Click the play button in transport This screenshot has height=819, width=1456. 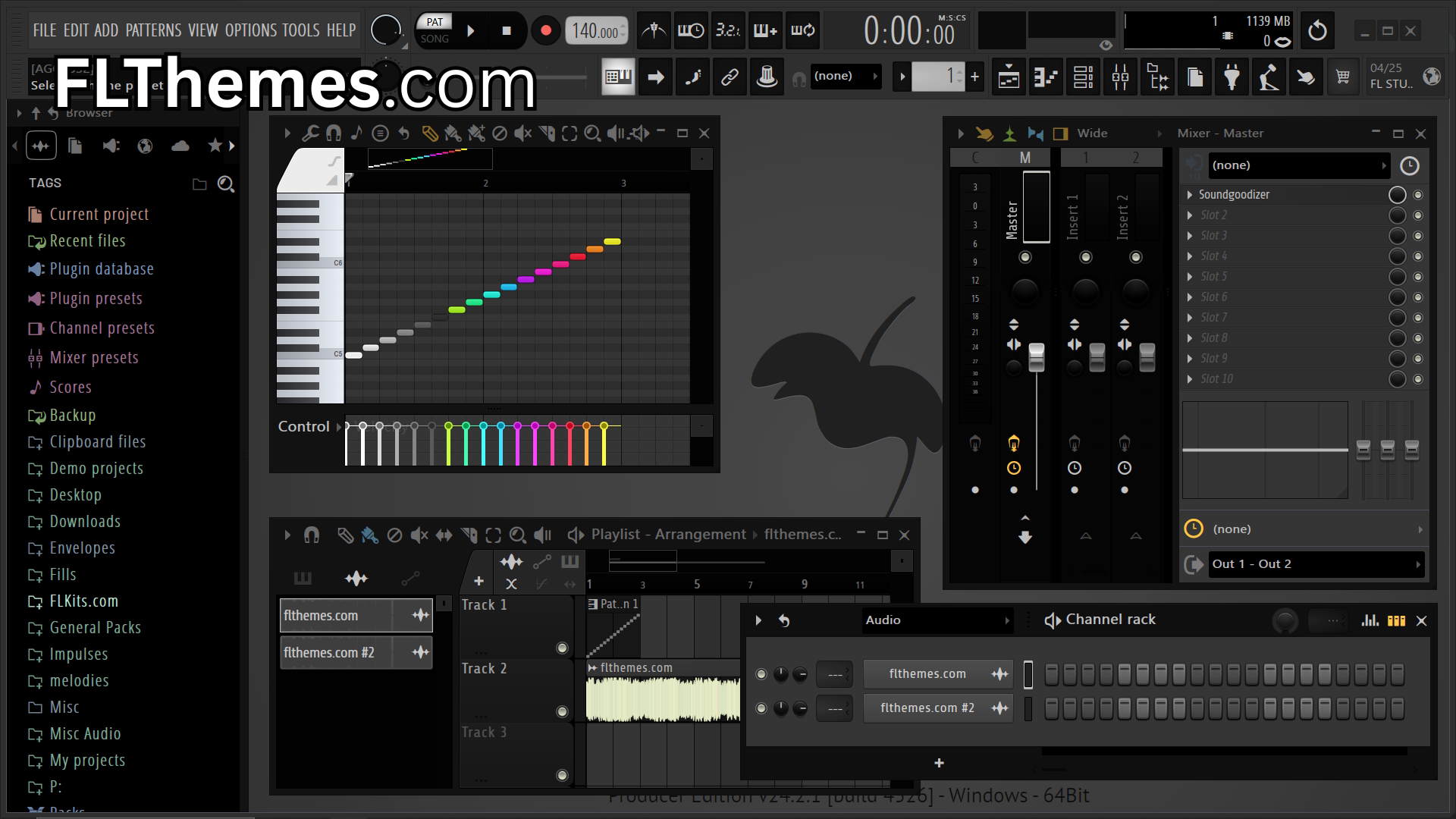470,31
